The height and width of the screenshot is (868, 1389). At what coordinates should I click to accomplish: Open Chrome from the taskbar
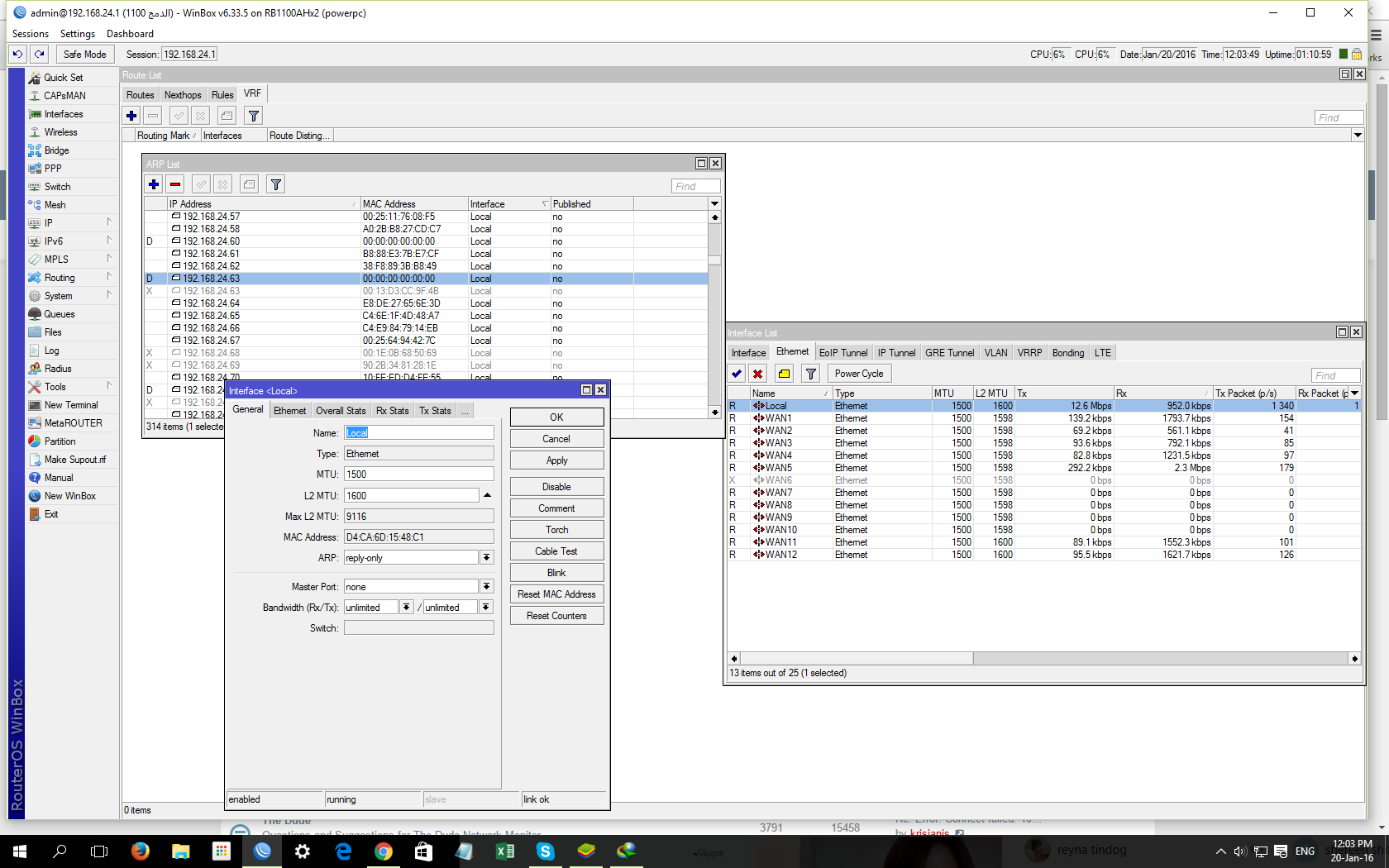[x=384, y=851]
